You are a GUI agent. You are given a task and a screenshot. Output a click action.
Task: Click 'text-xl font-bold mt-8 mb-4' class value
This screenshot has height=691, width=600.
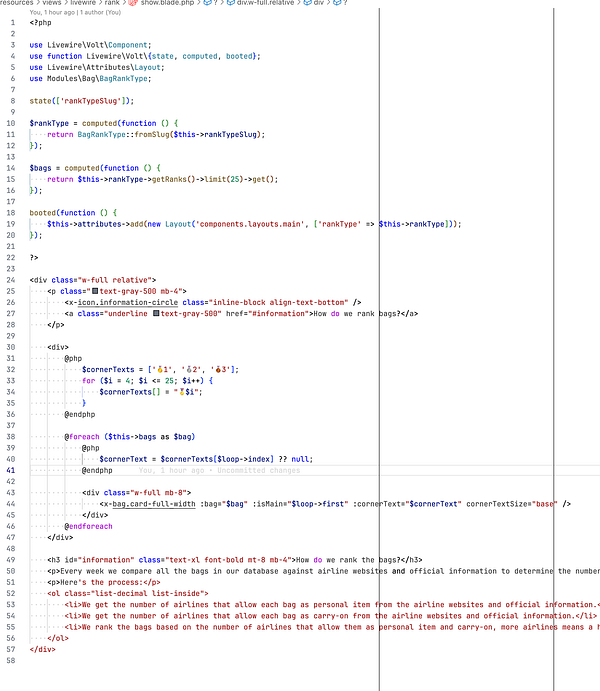tap(228, 560)
